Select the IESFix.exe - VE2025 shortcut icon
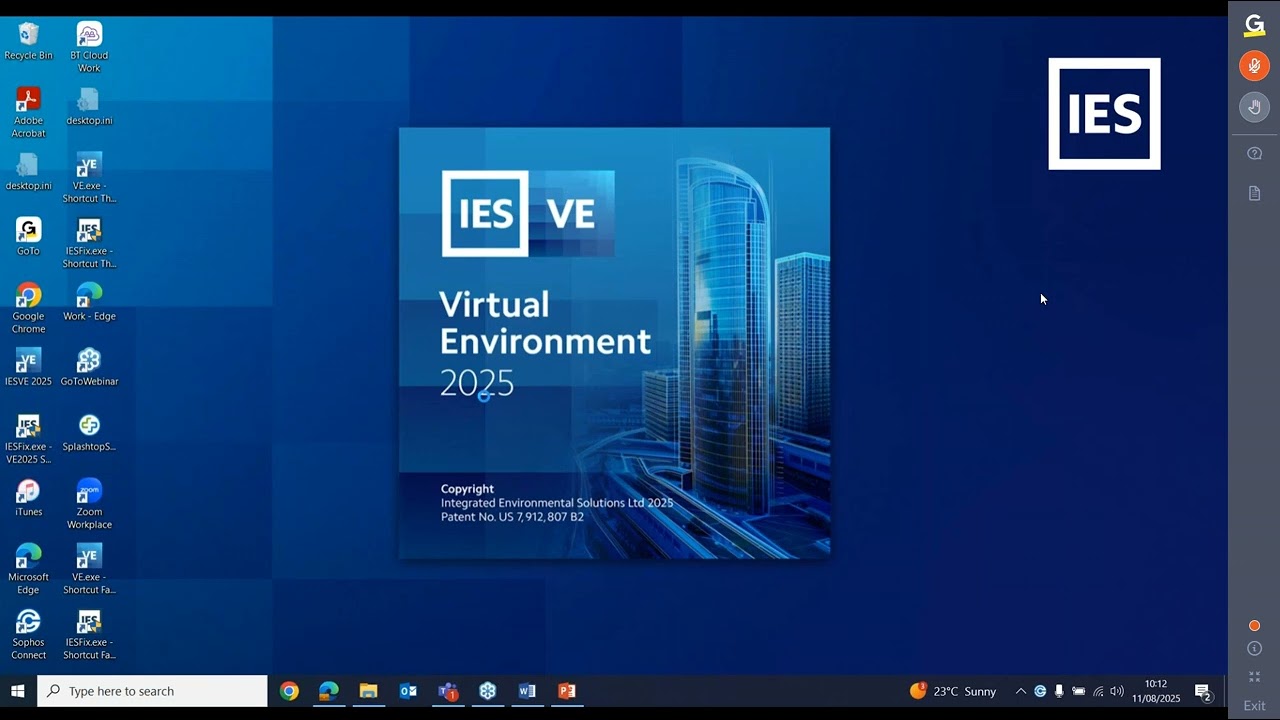 tap(28, 439)
